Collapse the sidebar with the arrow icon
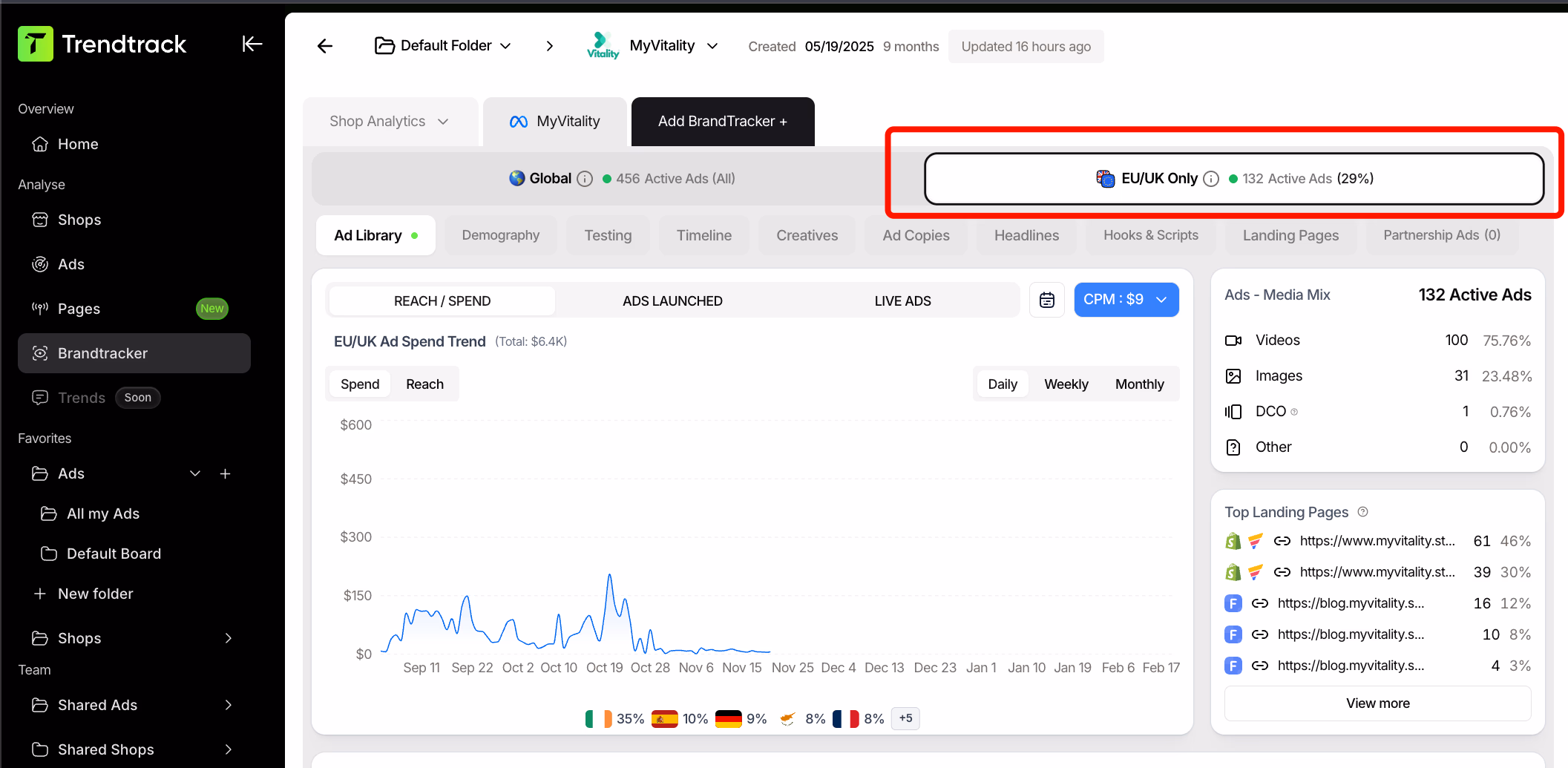Screen dimensions: 1568x768 coord(252,45)
